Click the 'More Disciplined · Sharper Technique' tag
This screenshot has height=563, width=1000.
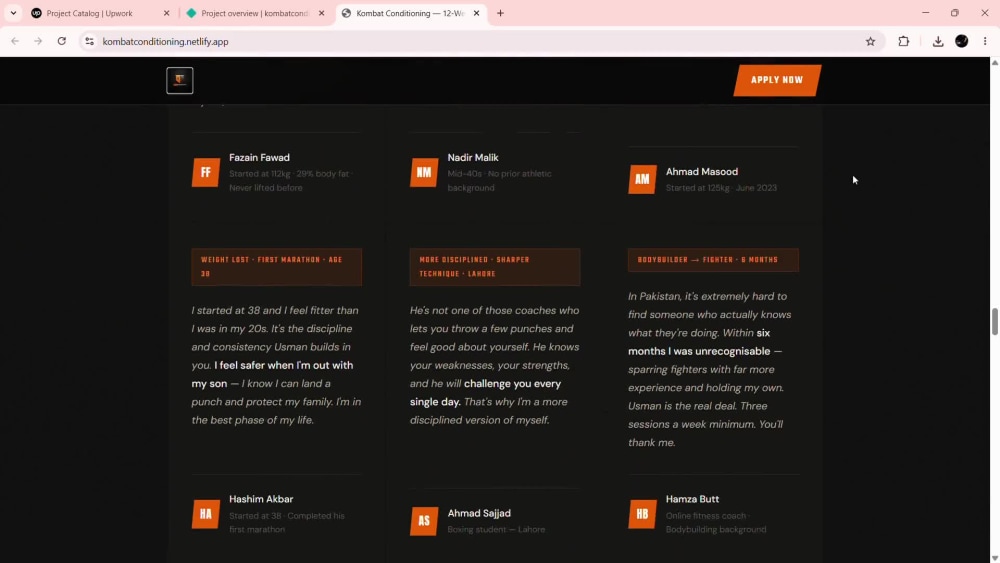pos(495,267)
